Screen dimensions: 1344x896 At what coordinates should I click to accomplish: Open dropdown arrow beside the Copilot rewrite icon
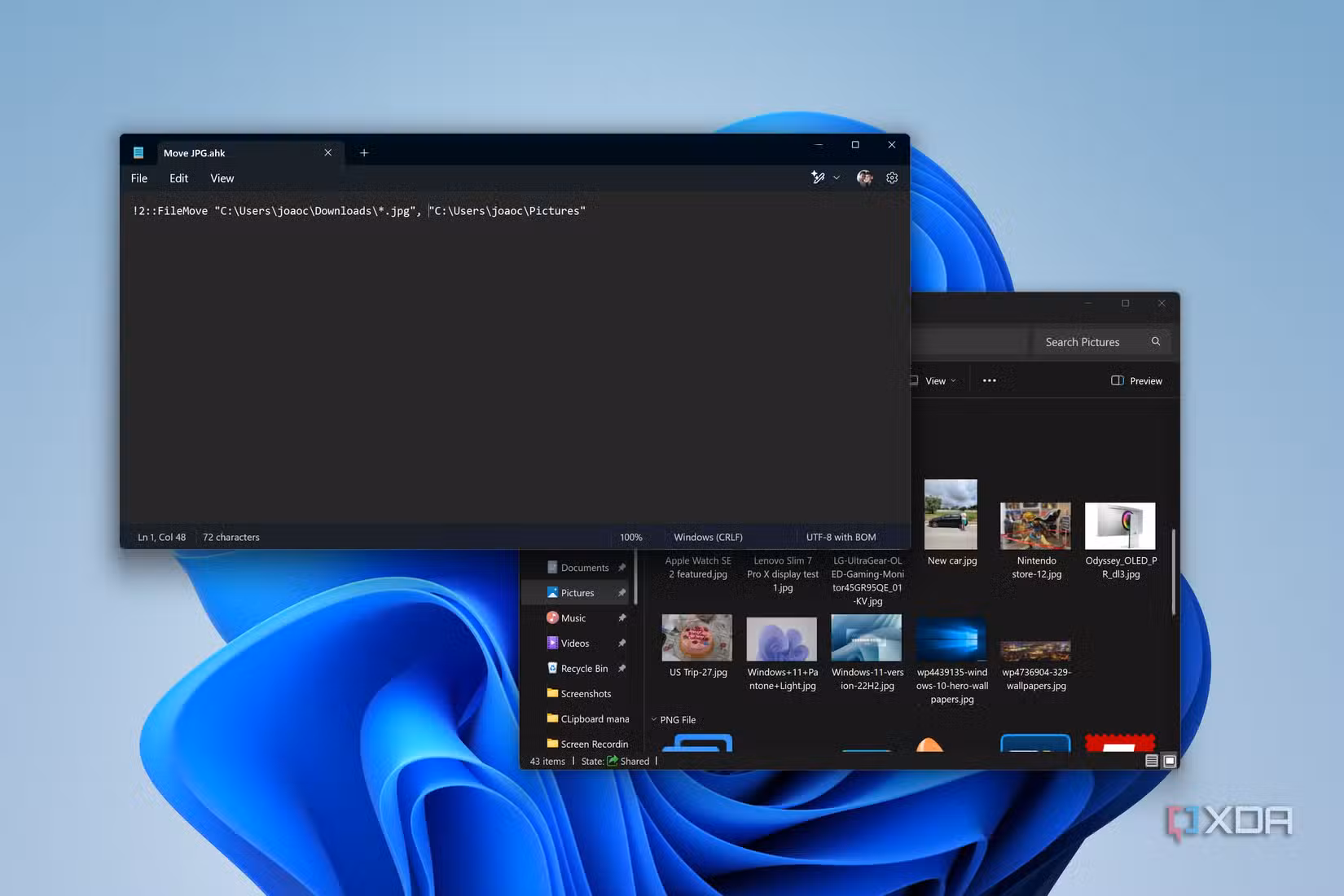837,178
